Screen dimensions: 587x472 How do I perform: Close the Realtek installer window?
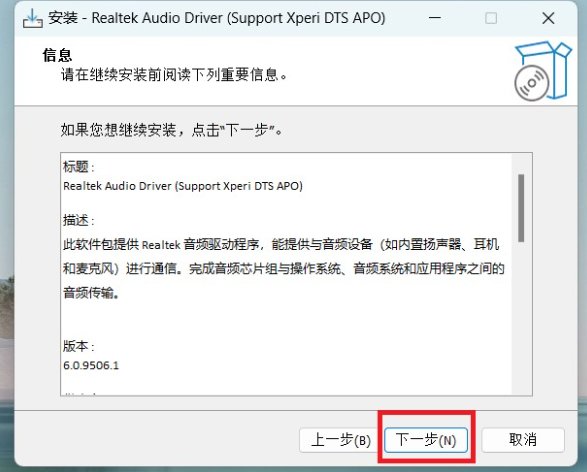(x=548, y=18)
